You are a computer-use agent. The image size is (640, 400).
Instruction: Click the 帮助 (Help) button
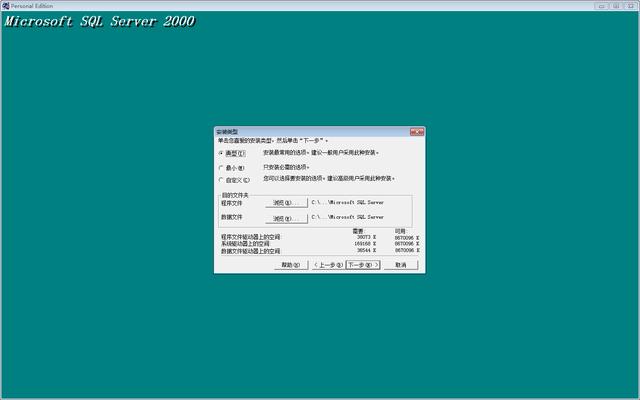click(x=291, y=265)
